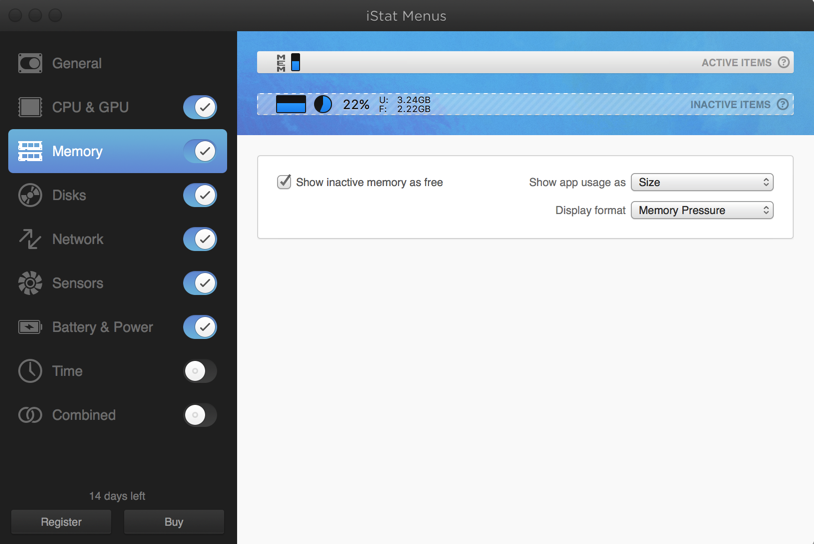Image resolution: width=814 pixels, height=544 pixels.
Task: Click the Buy button
Action: pyautogui.click(x=174, y=522)
